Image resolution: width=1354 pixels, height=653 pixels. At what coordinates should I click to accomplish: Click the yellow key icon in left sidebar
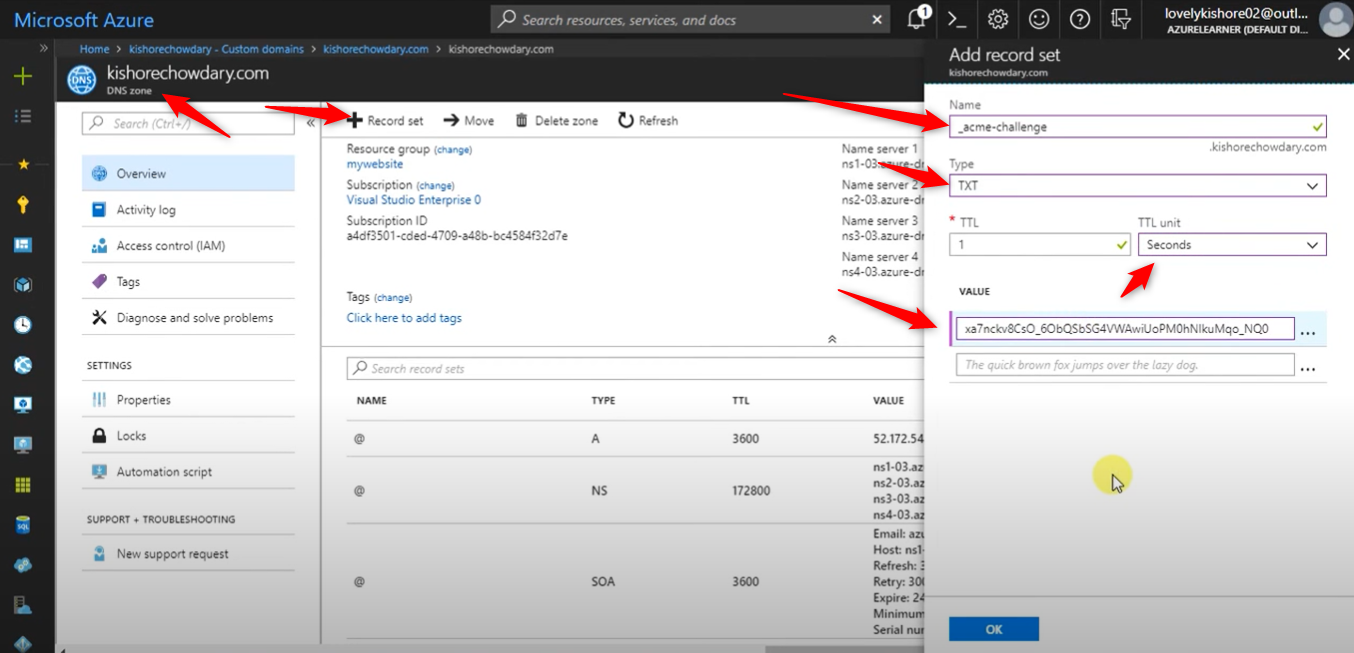click(x=23, y=205)
